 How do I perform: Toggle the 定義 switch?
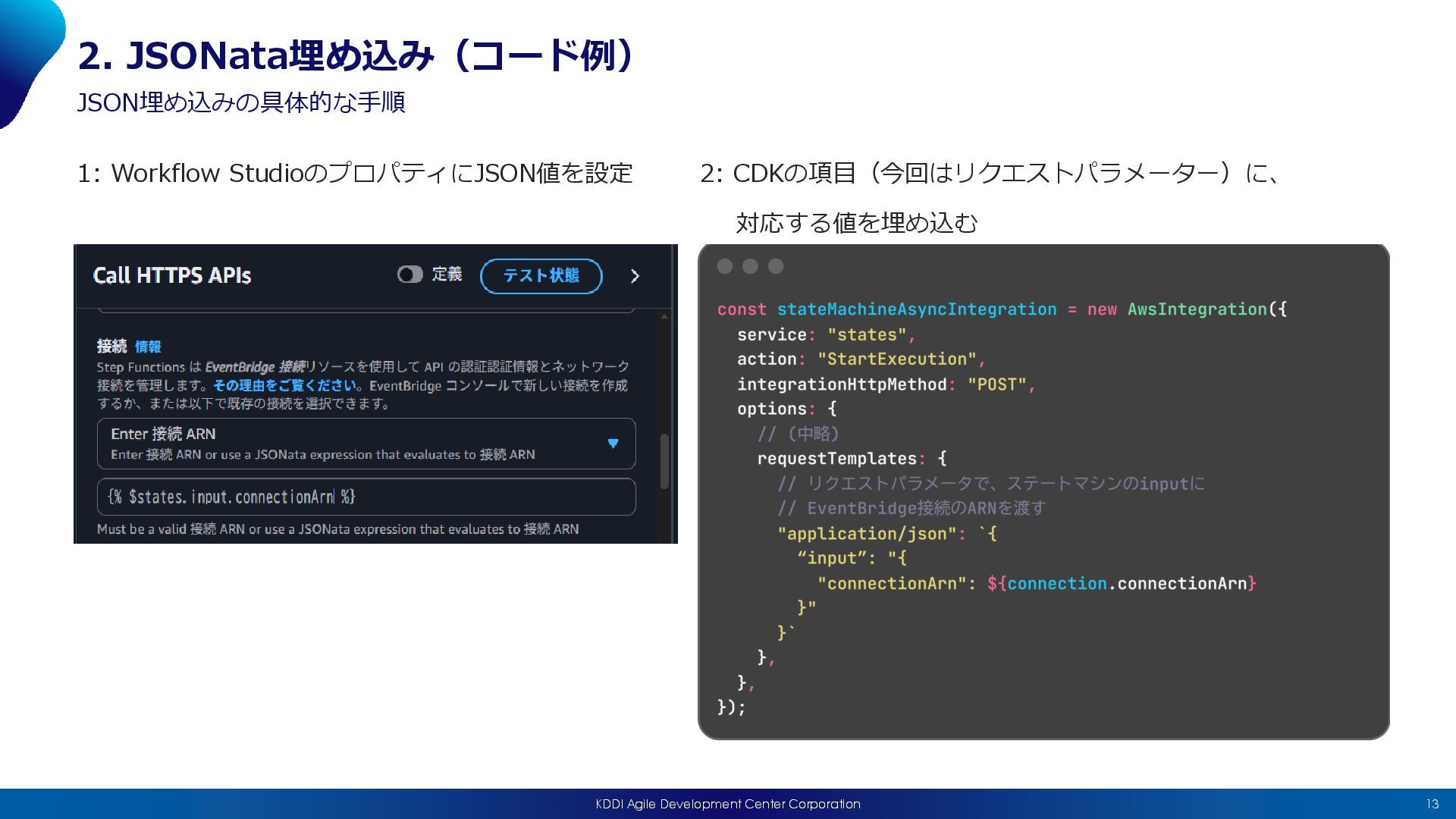tap(410, 275)
